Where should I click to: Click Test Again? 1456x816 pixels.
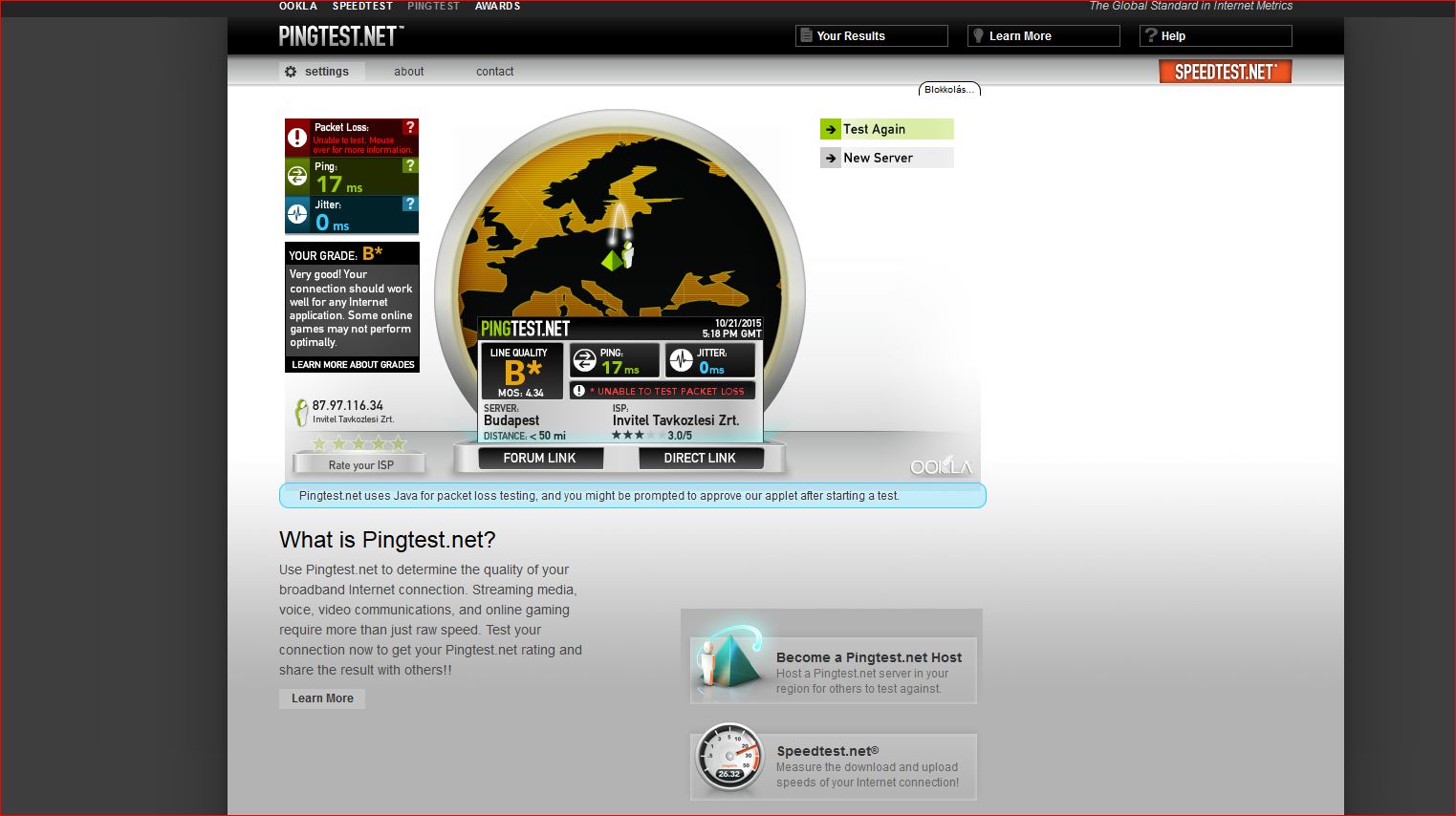[887, 129]
